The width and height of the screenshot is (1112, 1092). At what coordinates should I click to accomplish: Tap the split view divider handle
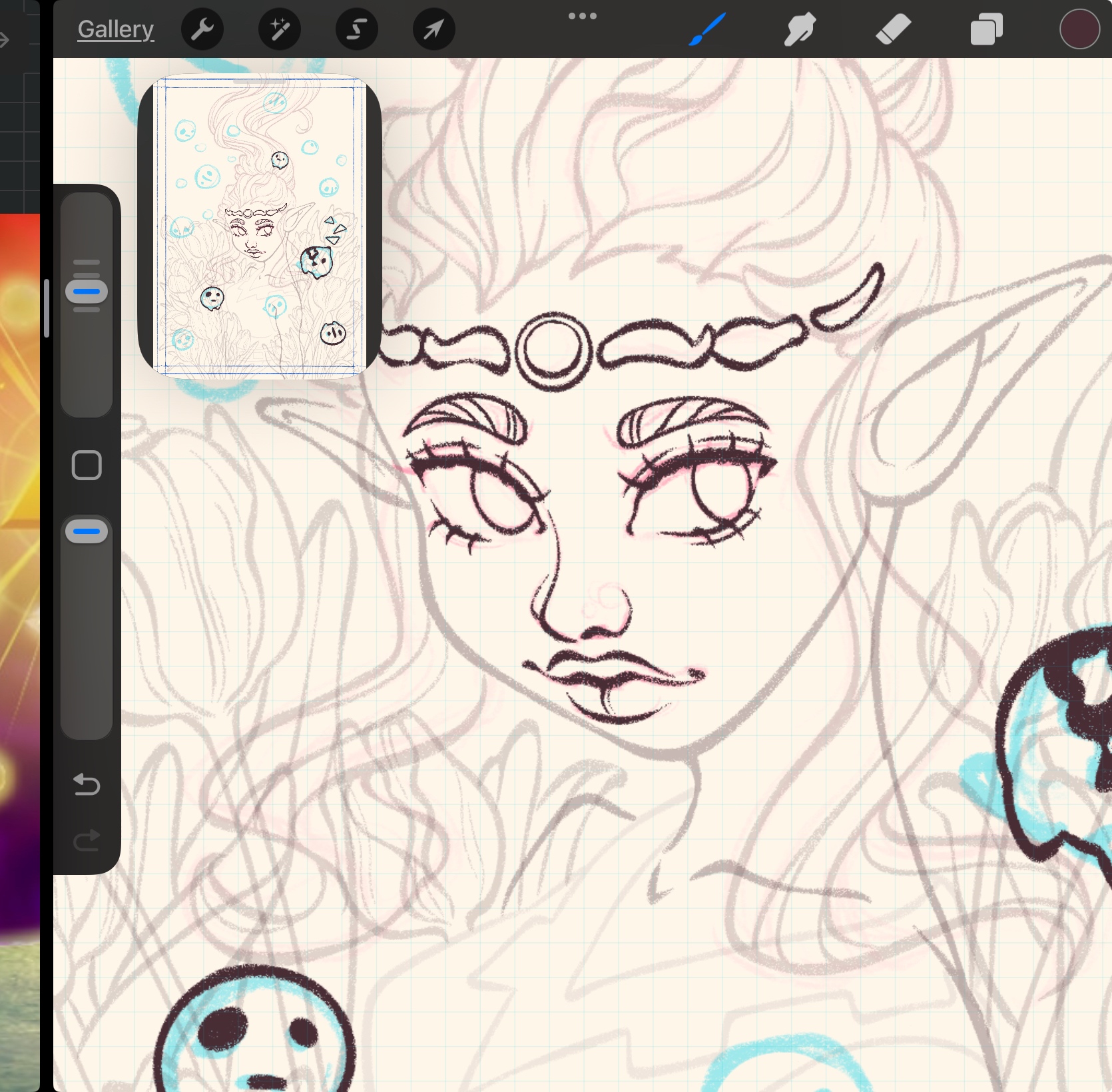point(46,308)
